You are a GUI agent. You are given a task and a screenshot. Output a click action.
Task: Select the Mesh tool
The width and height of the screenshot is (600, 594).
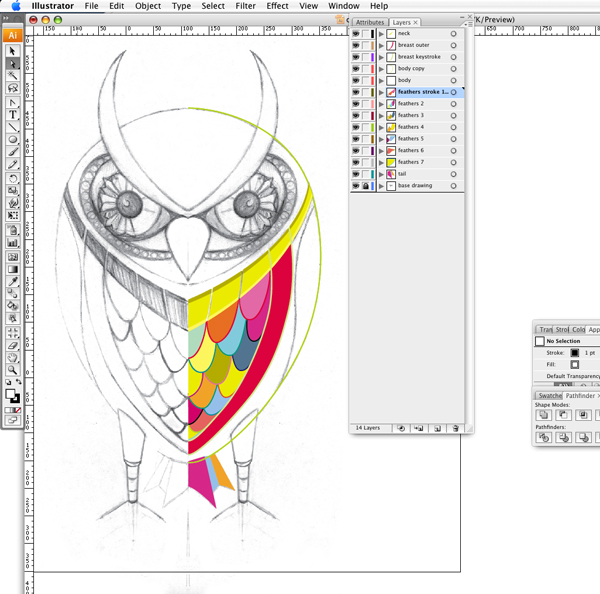pos(13,257)
